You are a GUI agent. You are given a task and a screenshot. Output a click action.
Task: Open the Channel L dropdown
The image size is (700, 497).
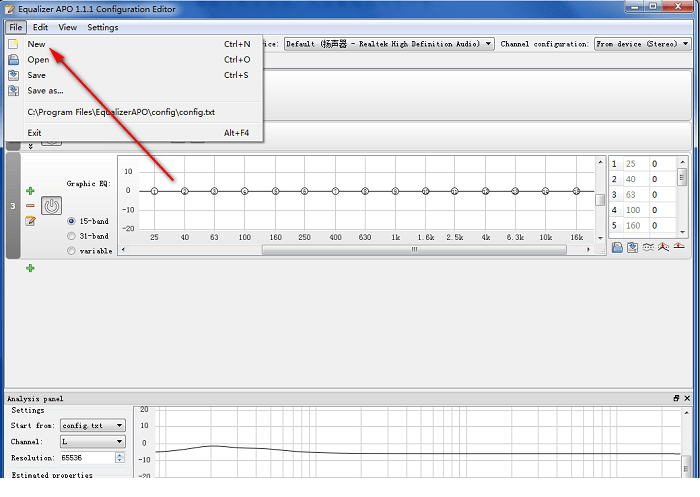(93, 442)
